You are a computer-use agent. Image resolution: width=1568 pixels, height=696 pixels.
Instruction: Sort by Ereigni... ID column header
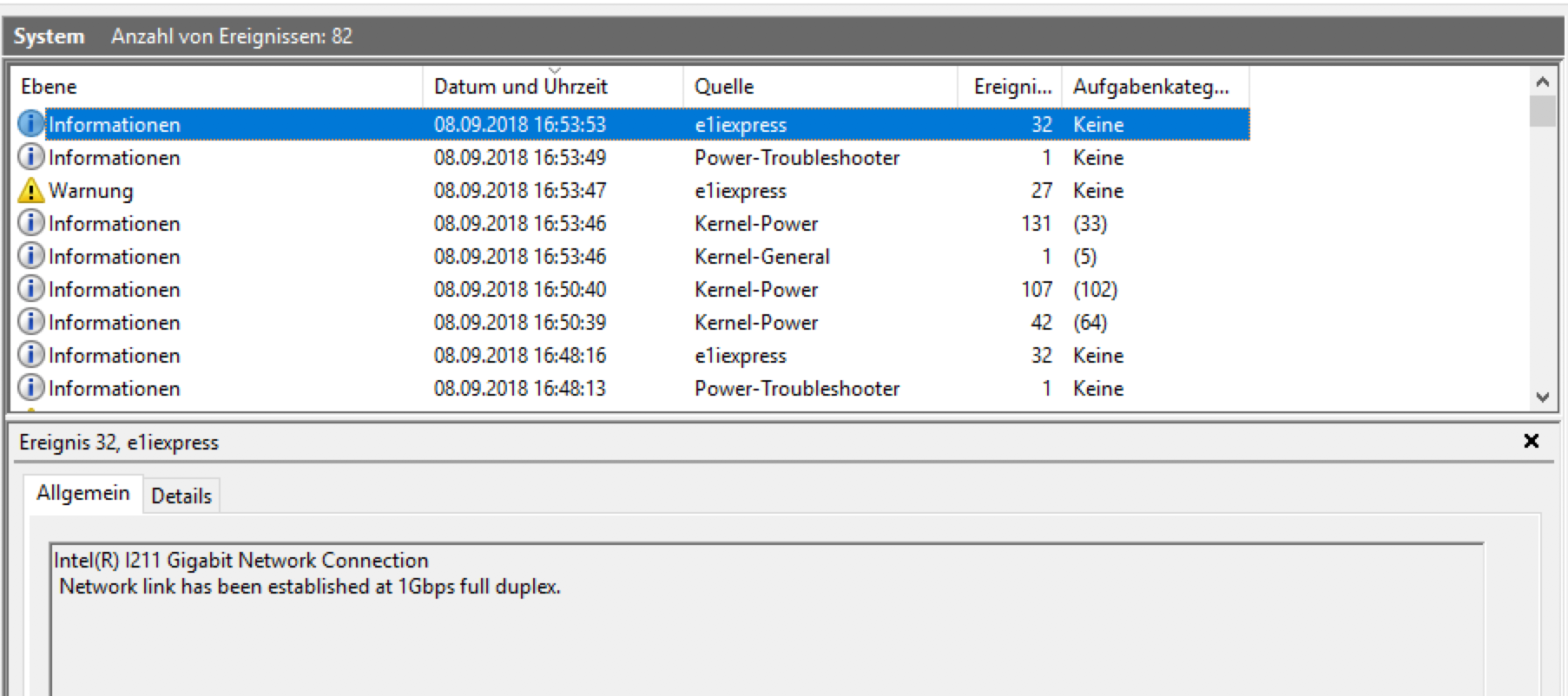[1010, 86]
